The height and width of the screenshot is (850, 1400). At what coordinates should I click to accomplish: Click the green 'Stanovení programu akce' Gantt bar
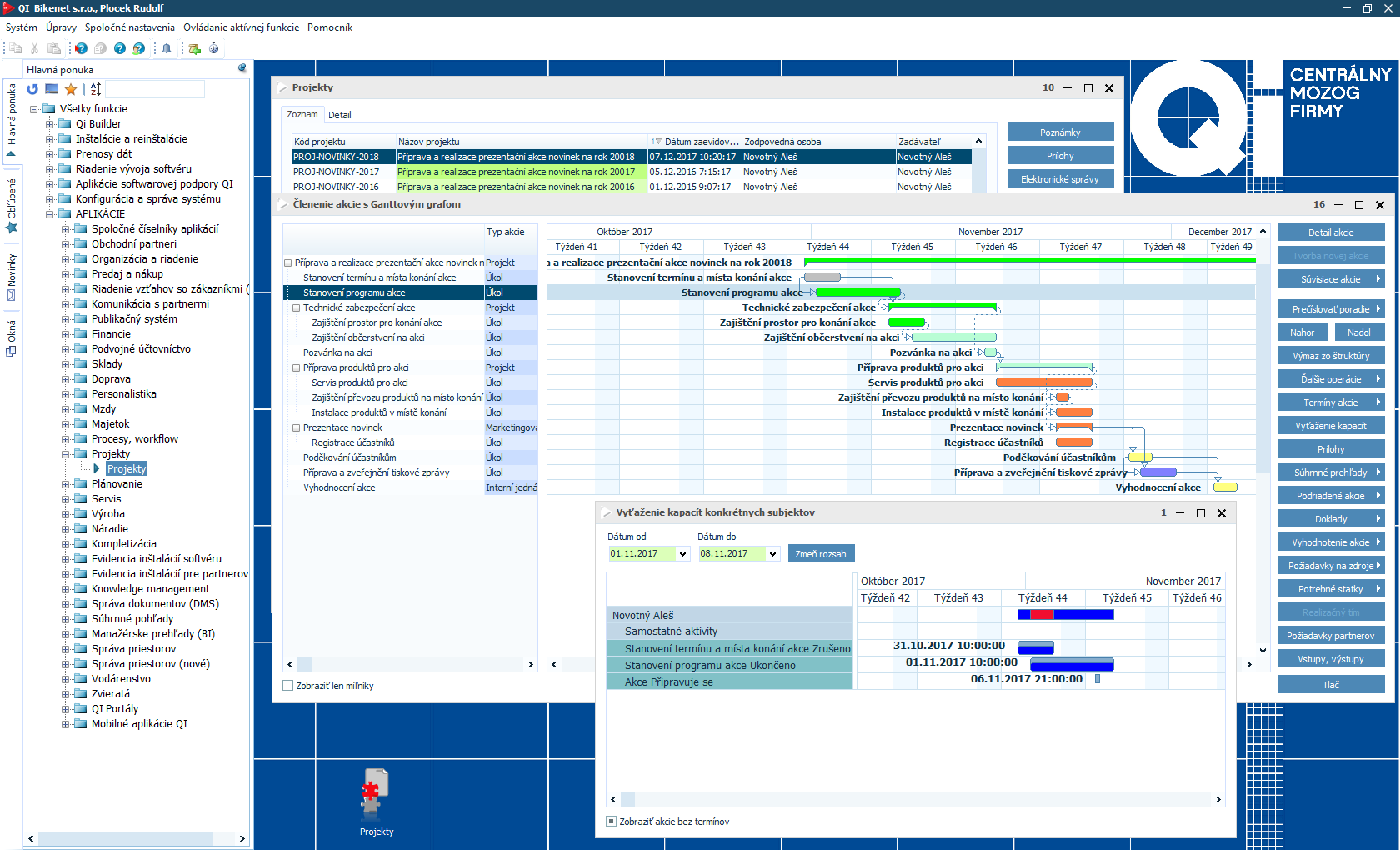857,292
